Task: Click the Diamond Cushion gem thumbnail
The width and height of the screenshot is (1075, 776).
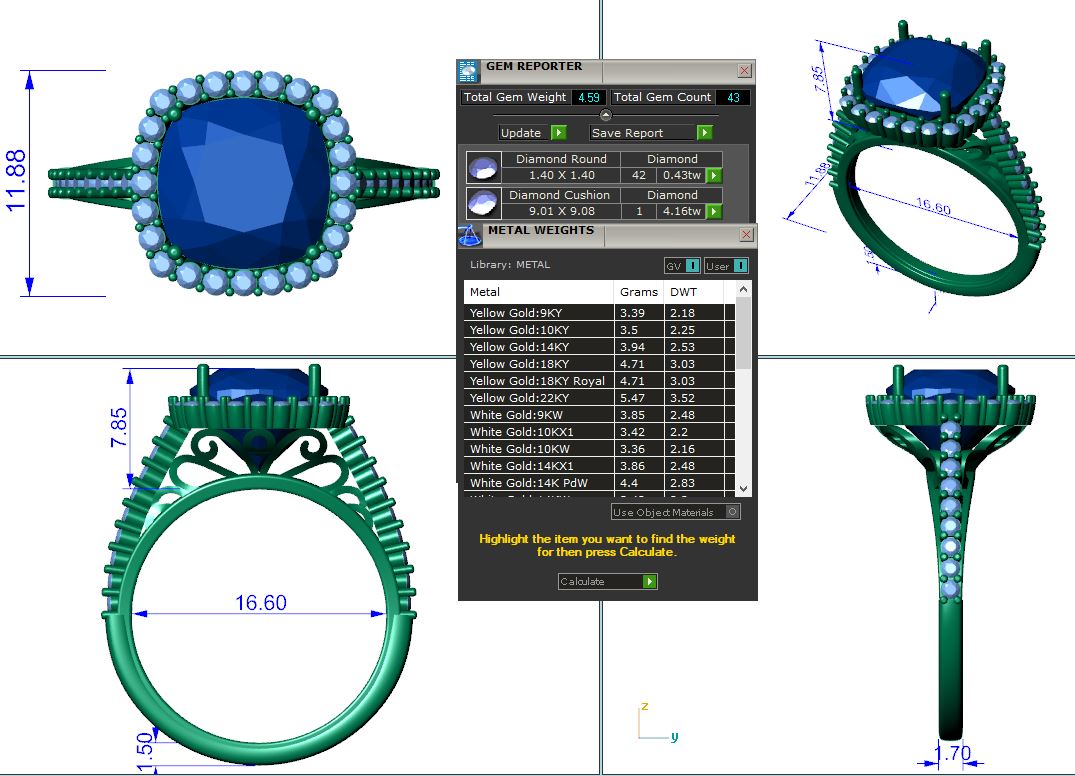Action: [484, 203]
